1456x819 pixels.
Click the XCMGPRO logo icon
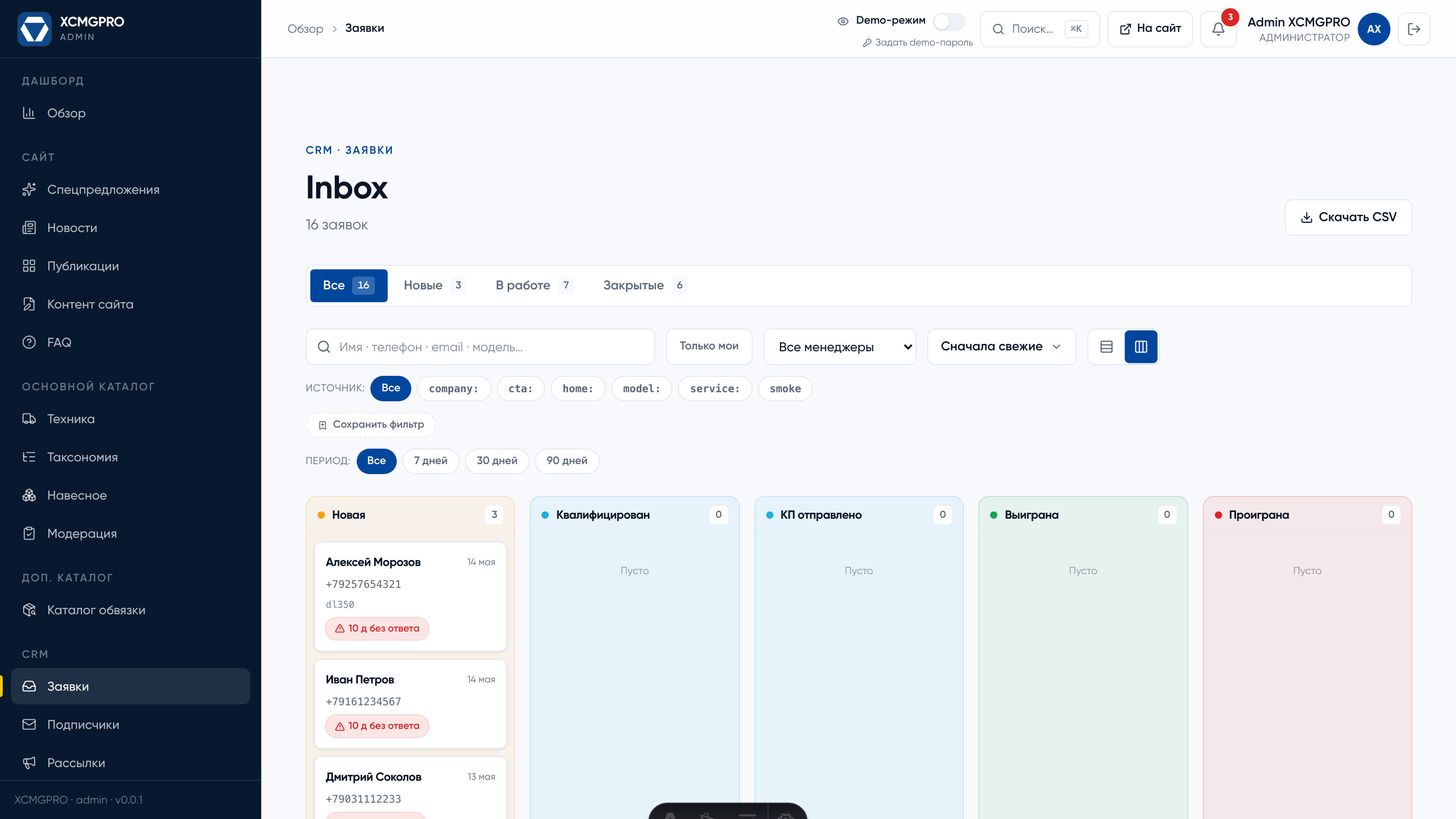35,29
